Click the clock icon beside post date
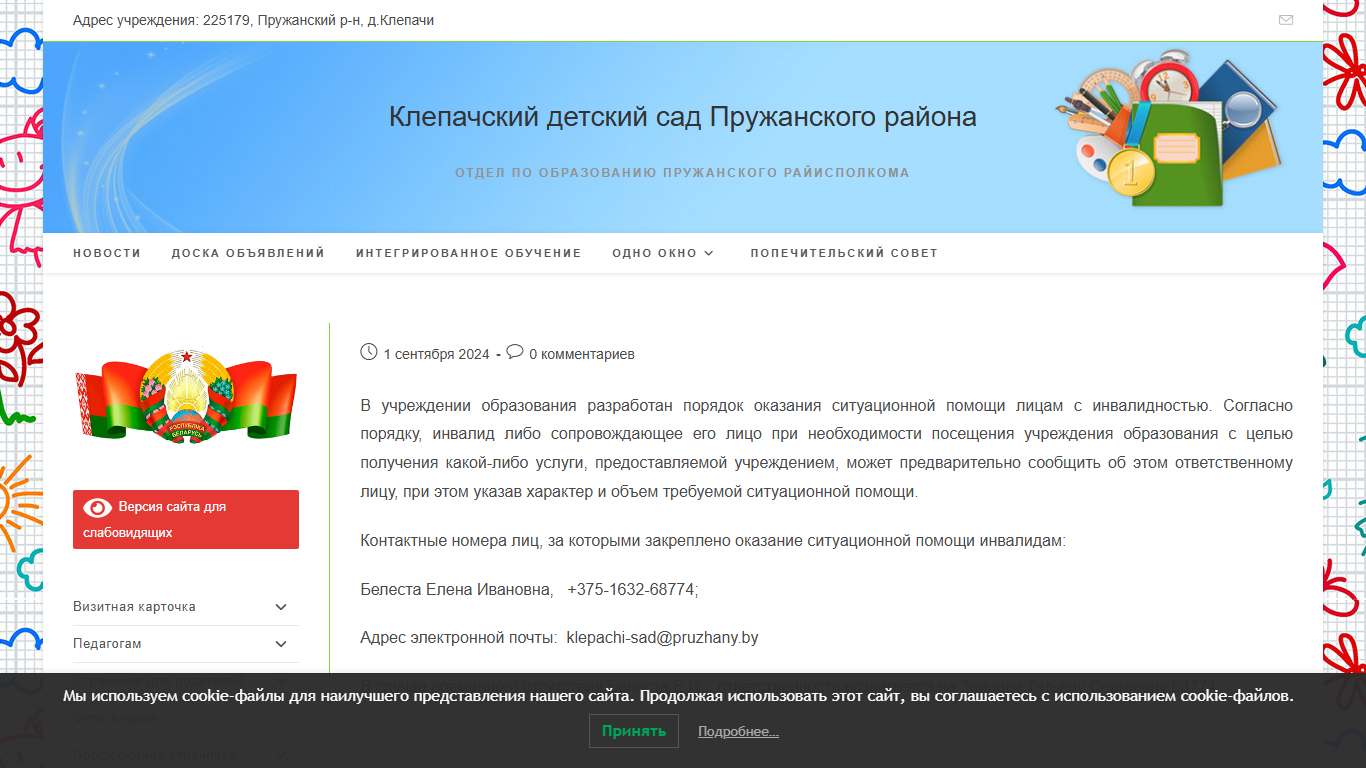Screen dimensions: 1366x768 [369, 352]
